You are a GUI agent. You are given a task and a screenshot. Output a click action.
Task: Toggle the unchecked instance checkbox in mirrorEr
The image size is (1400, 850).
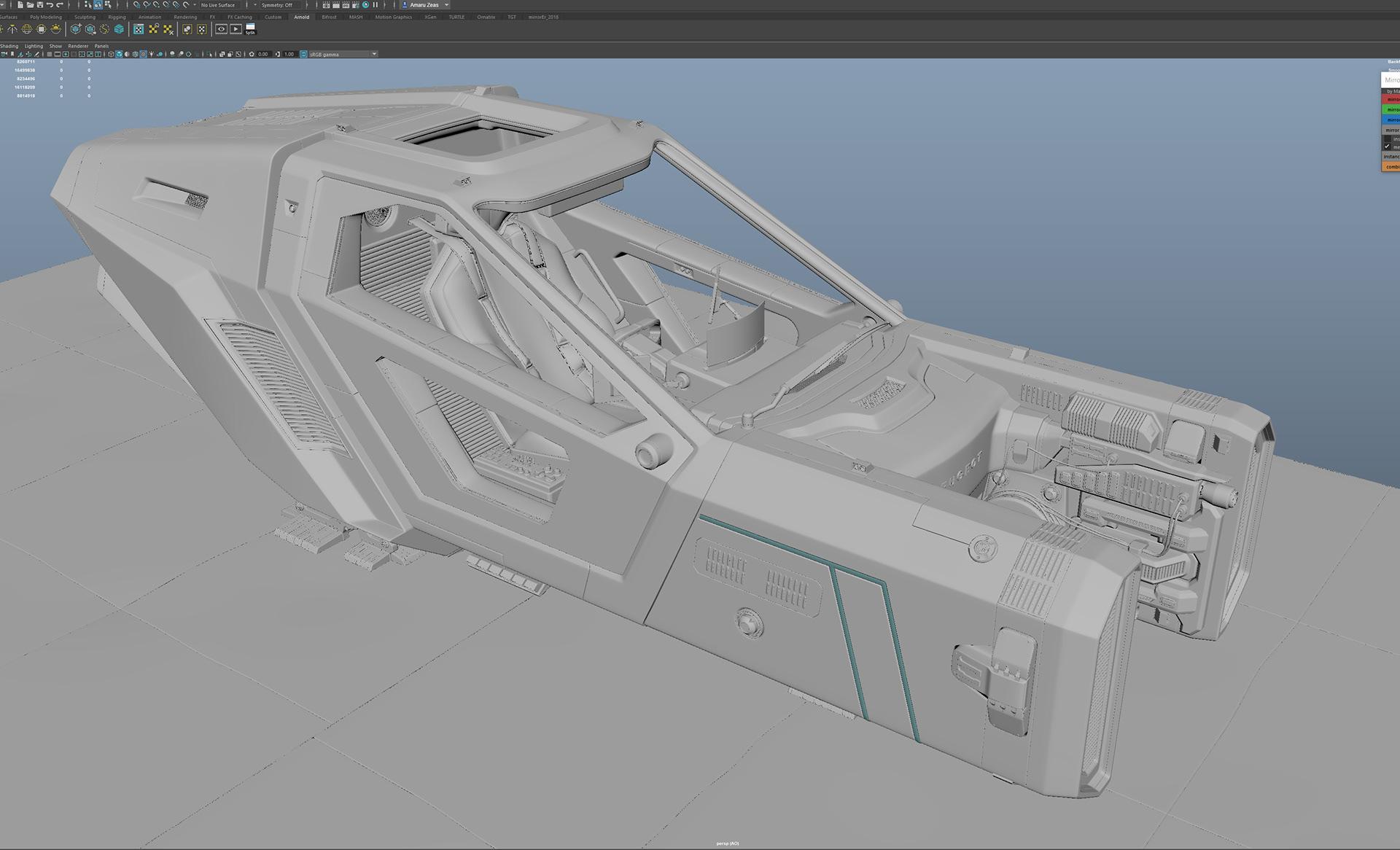pyautogui.click(x=1387, y=139)
